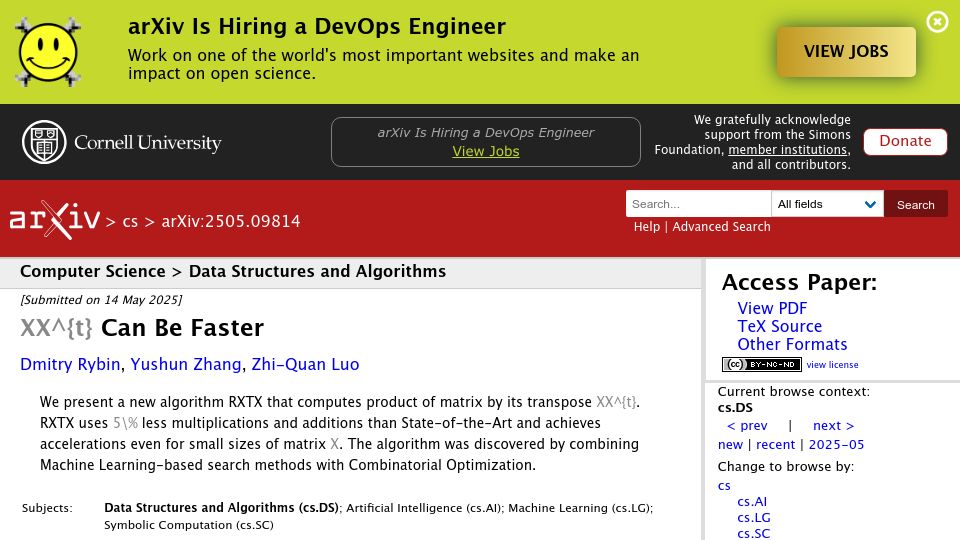Click the paper title 'Can Be Faster'
The width and height of the screenshot is (960, 540).
point(182,328)
